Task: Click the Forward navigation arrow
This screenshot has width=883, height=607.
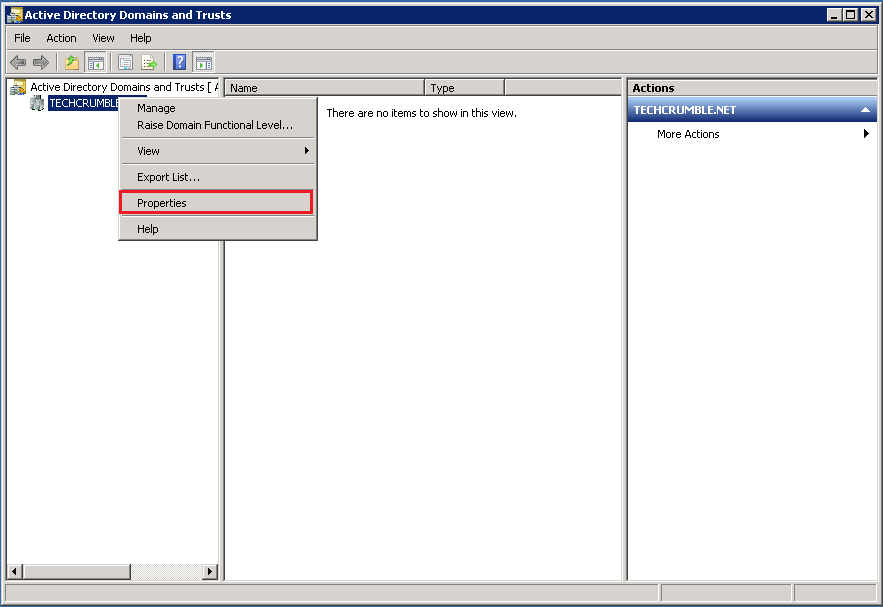Action: point(39,61)
